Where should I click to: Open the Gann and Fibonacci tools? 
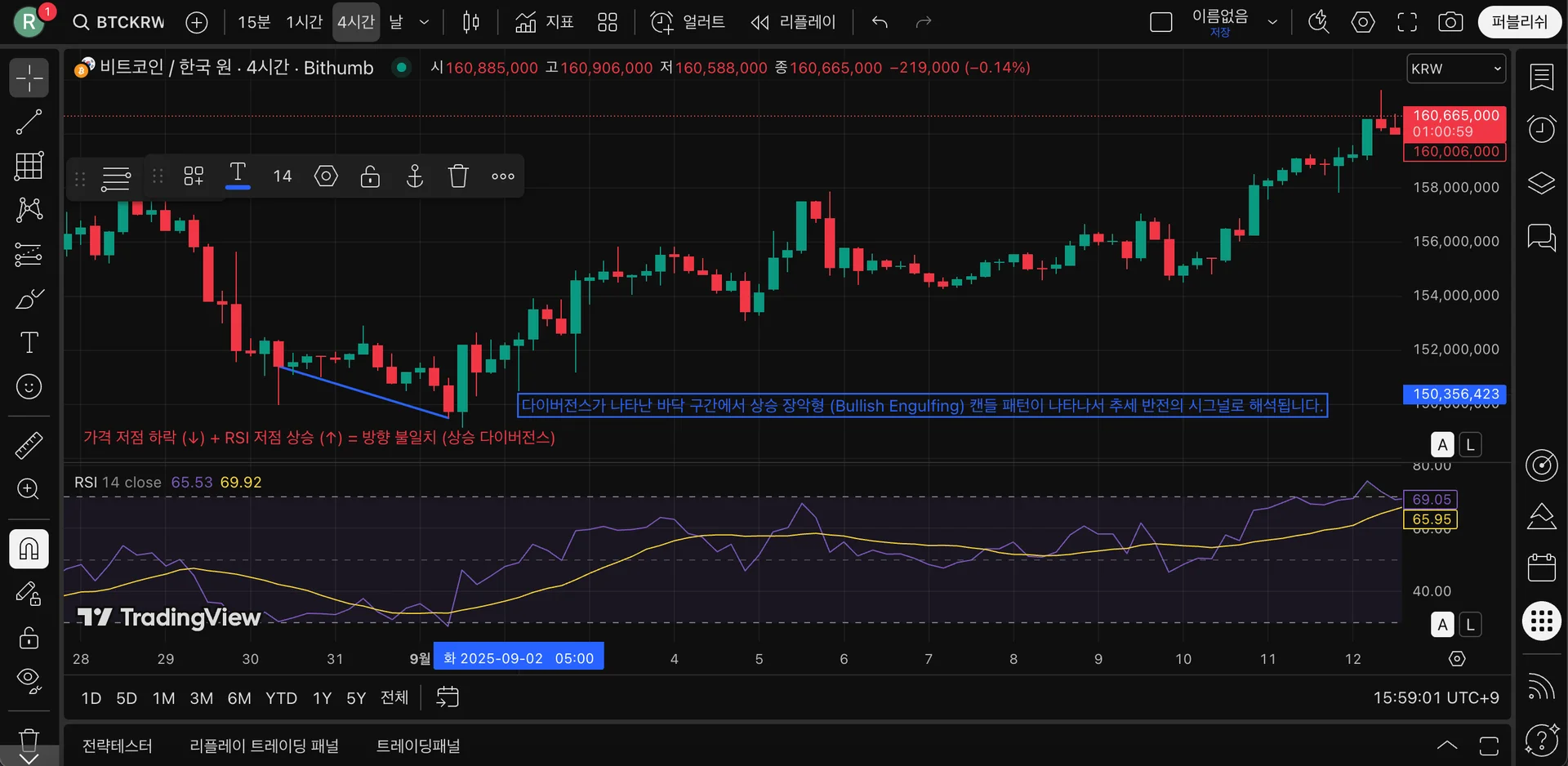coord(29,166)
